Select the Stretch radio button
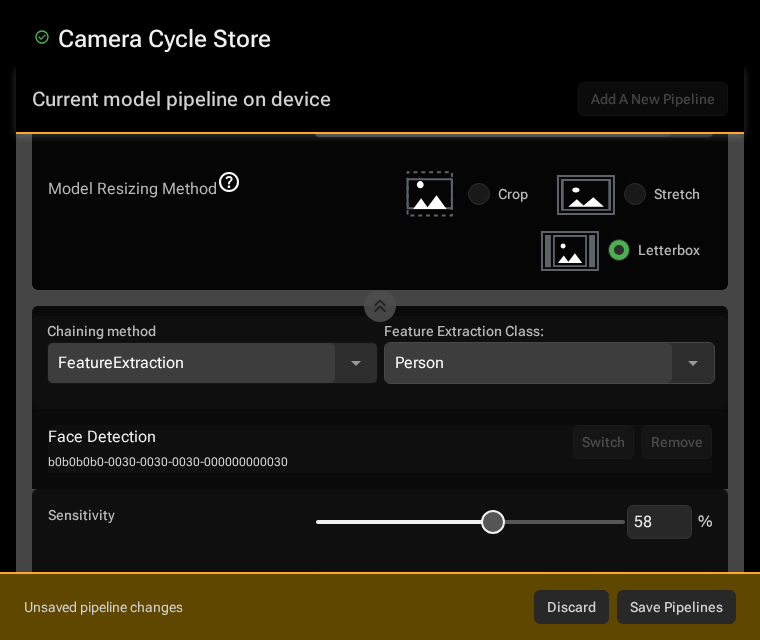Viewport: 760px width, 640px height. pos(634,194)
